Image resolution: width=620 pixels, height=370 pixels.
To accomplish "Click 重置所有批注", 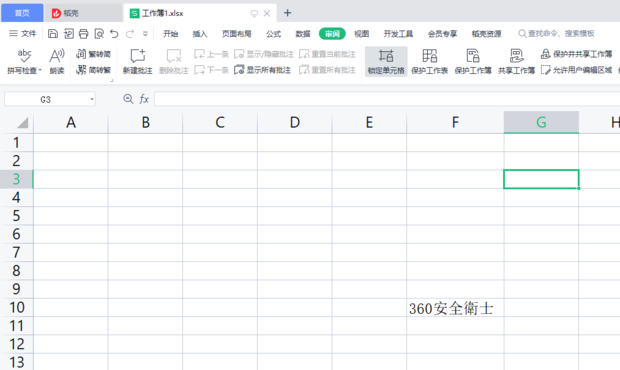I will (x=327, y=70).
